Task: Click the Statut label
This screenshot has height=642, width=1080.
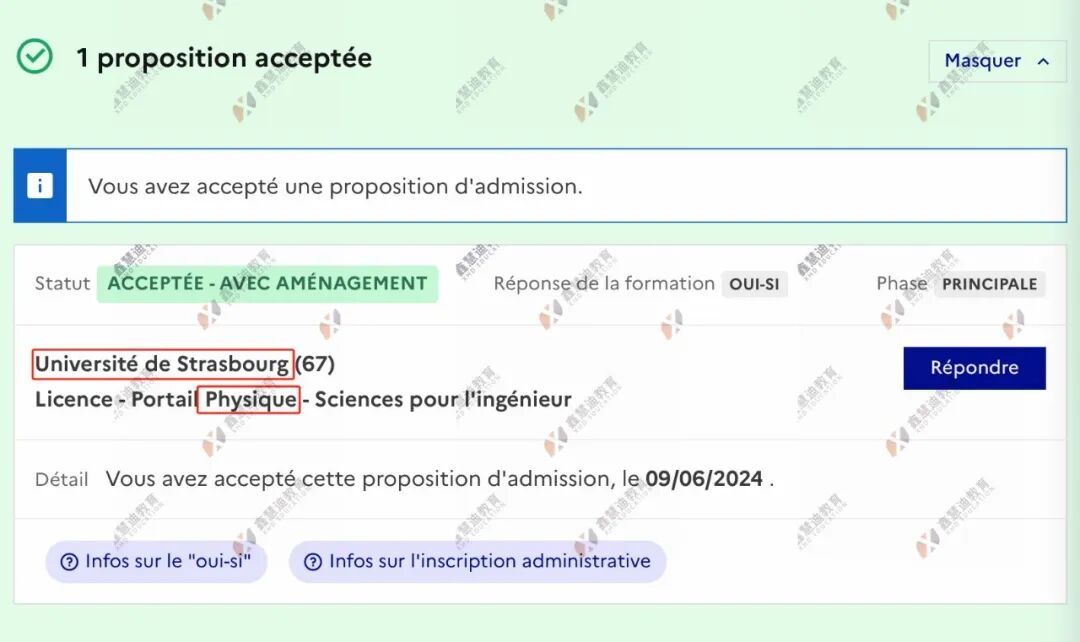Action: tap(63, 284)
